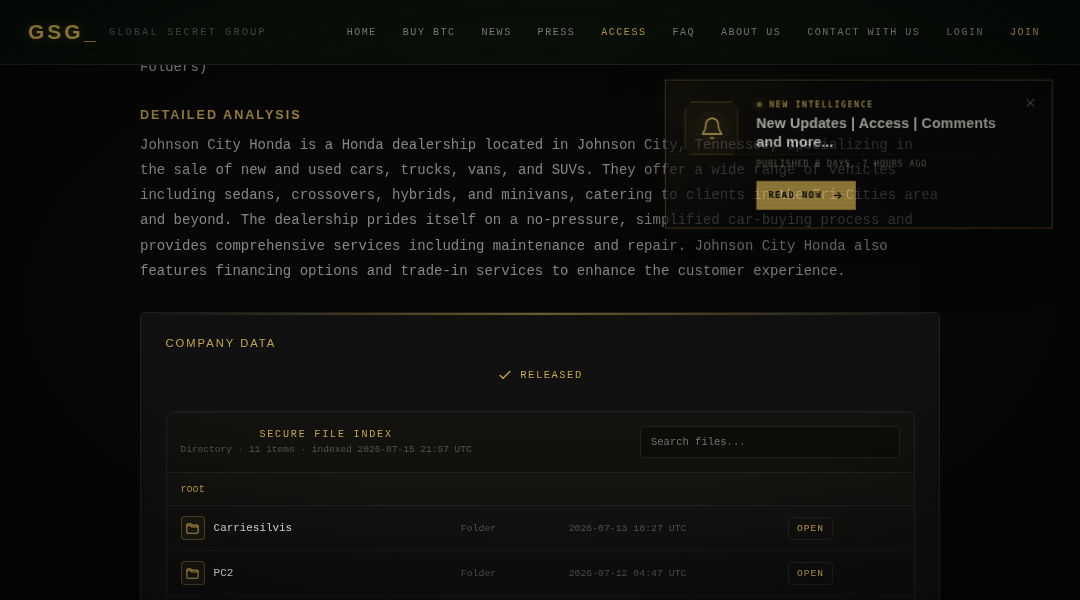Click the 'New Updates | Access | Comments' headline
The height and width of the screenshot is (600, 1080).
tap(875, 132)
